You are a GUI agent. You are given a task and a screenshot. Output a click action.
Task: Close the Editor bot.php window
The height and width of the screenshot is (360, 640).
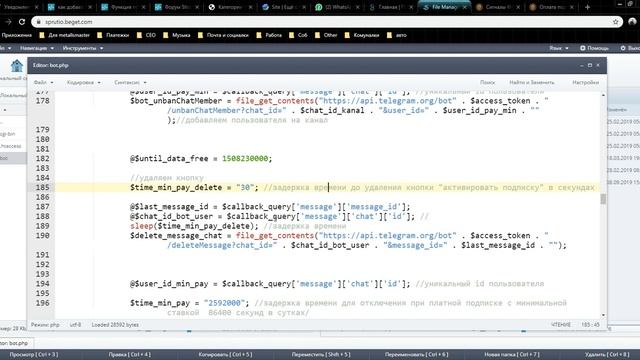598,65
